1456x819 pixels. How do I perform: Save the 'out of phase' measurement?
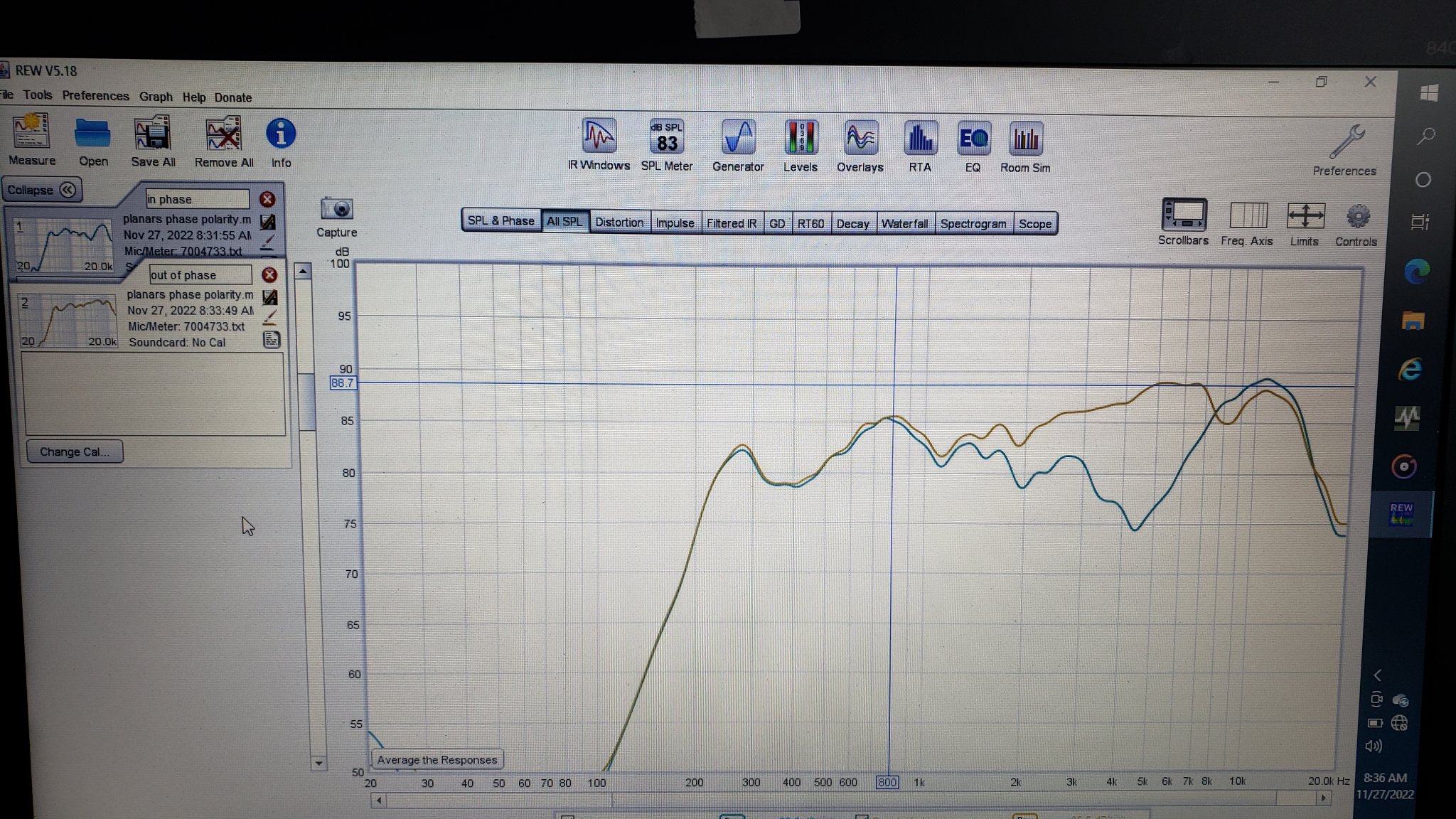(x=270, y=297)
